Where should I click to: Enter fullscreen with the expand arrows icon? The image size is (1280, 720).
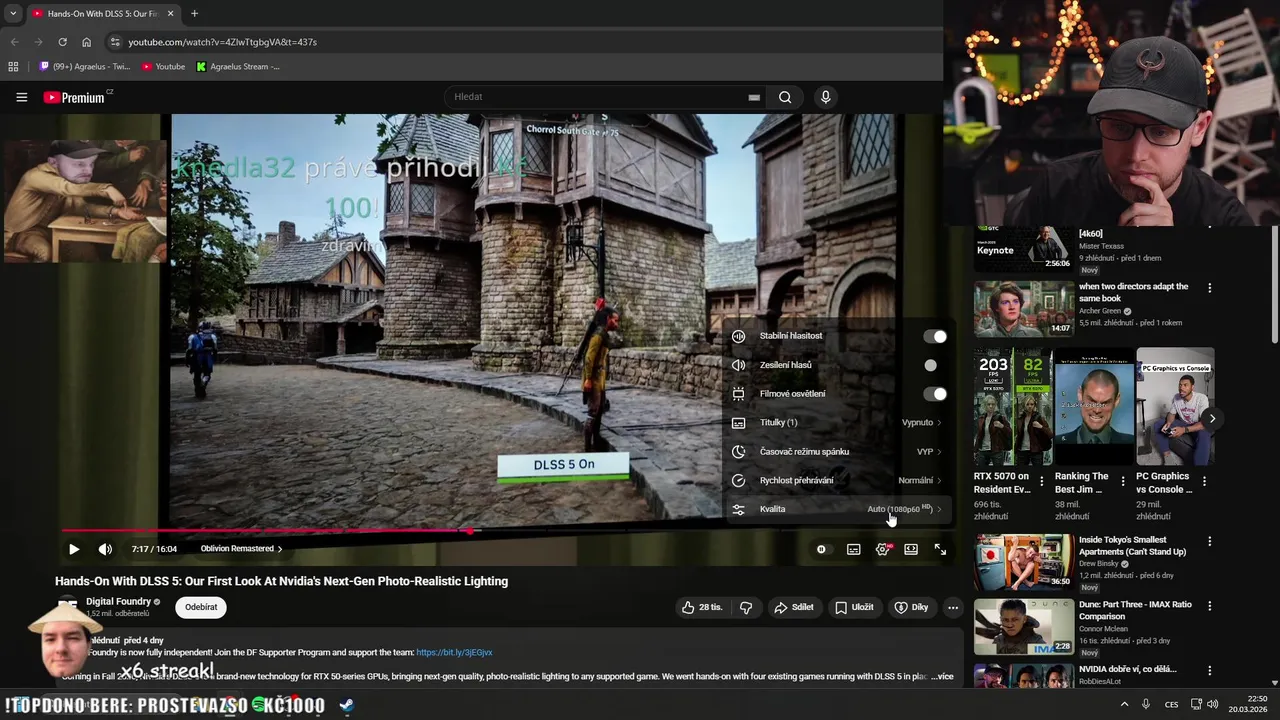[940, 549]
